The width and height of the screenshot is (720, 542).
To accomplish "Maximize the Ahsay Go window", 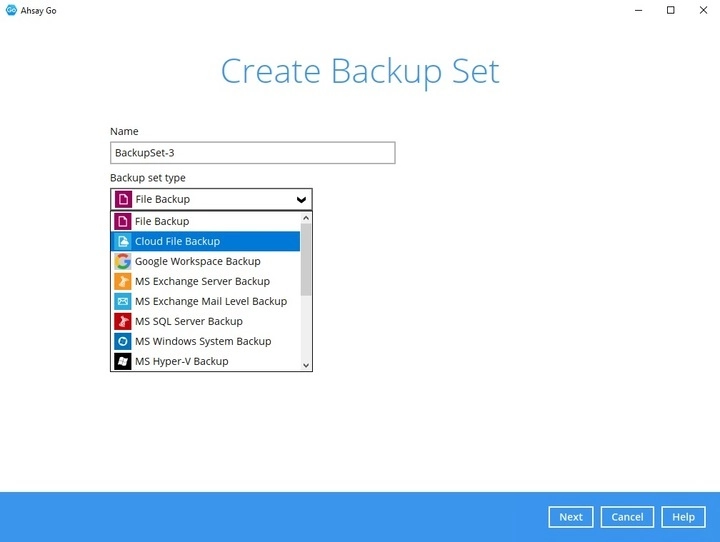I will 671,10.
